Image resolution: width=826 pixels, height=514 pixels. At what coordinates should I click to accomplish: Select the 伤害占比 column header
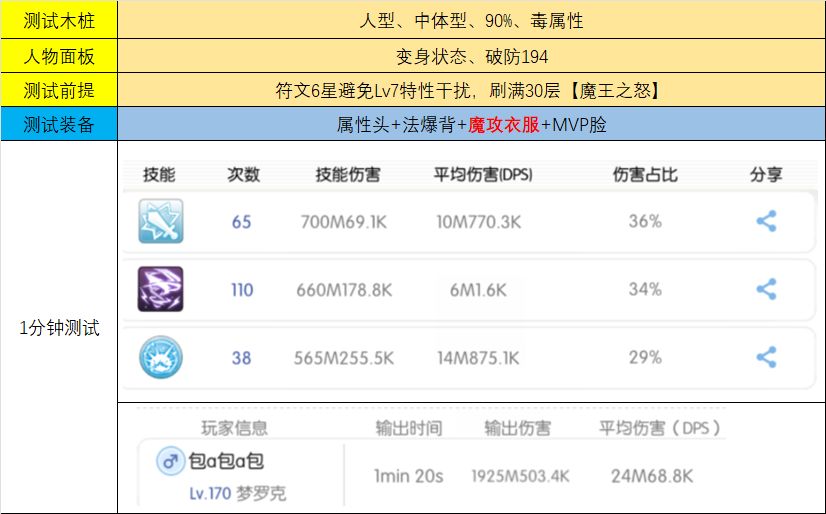point(645,174)
